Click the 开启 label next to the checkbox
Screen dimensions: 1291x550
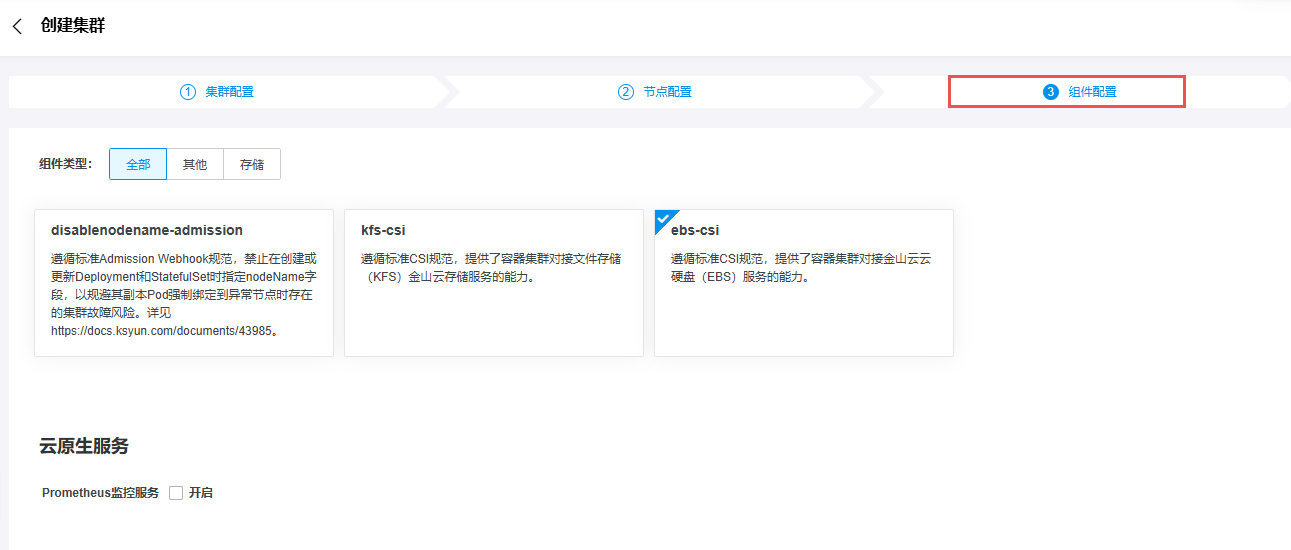point(201,493)
